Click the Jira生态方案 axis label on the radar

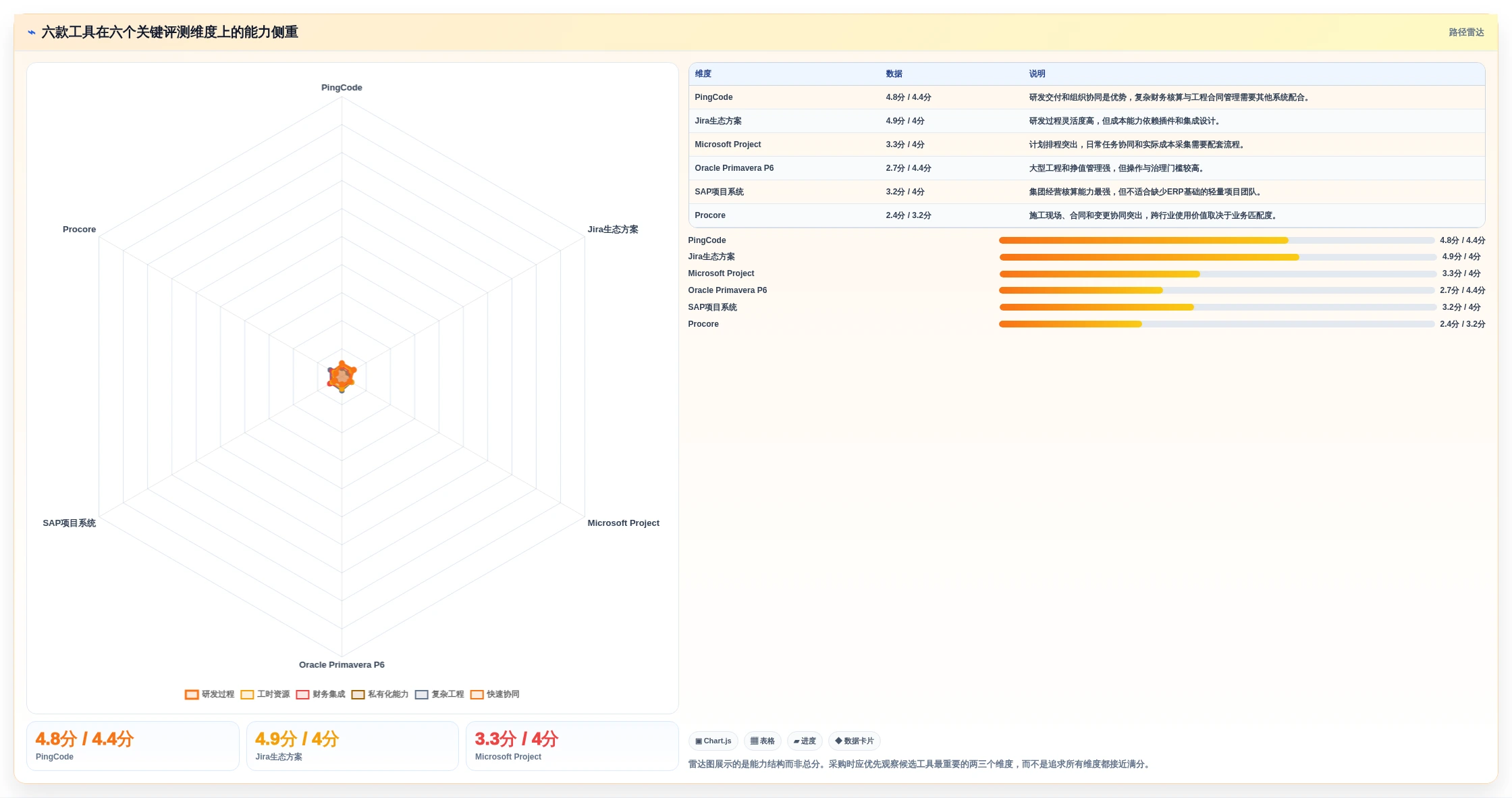point(613,230)
